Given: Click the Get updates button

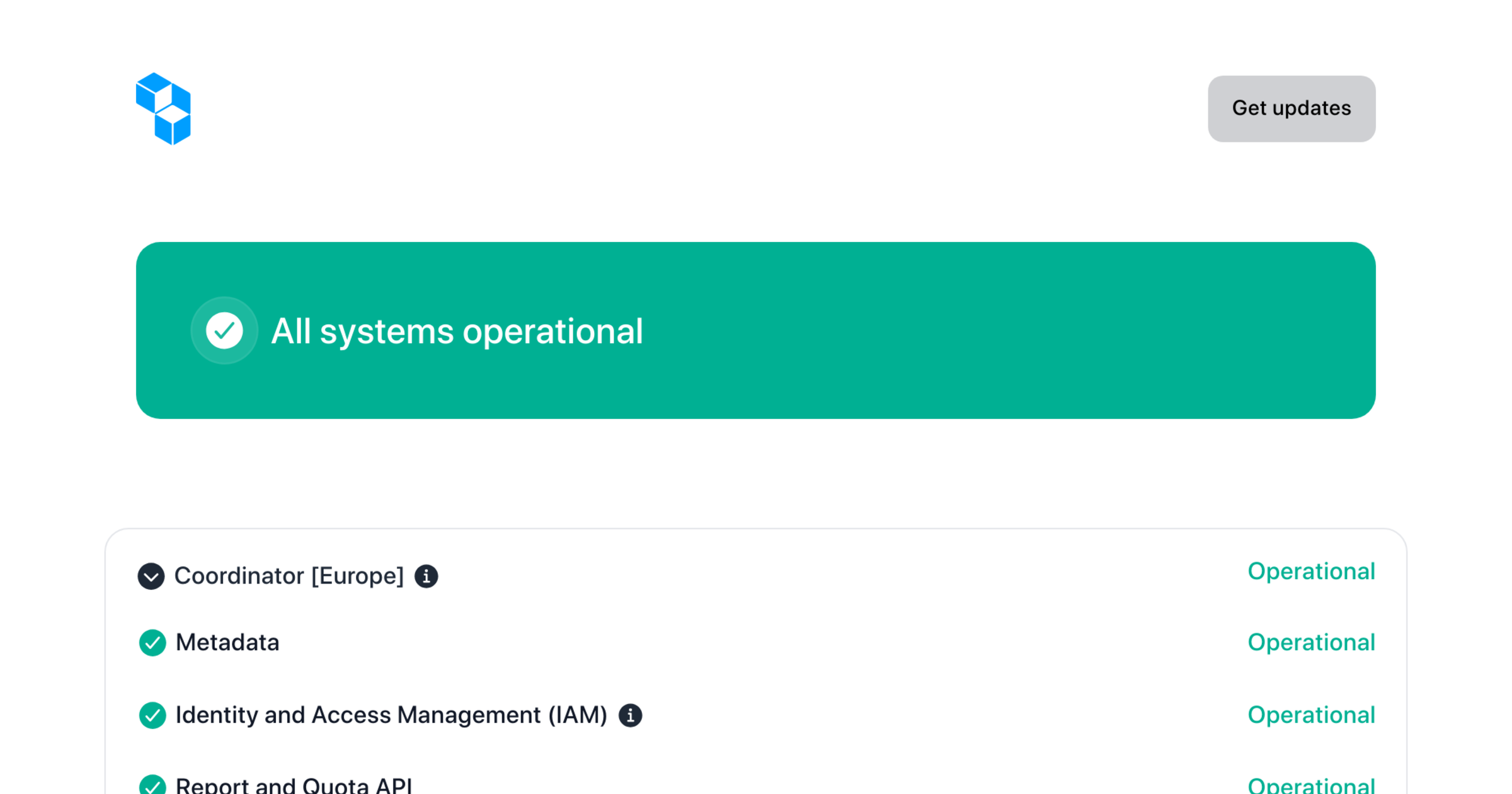Looking at the screenshot, I should pyautogui.click(x=1291, y=108).
